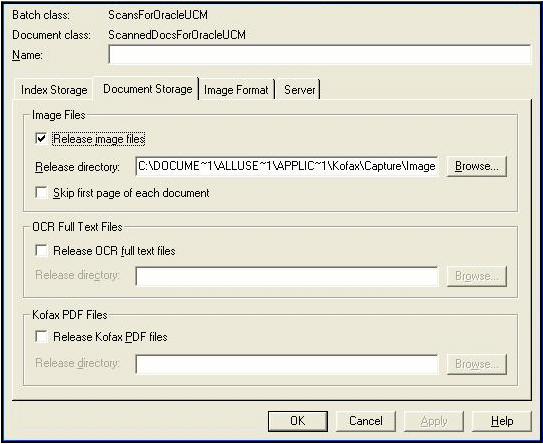The width and height of the screenshot is (543, 444).
Task: Check Release Kofax PDF files
Action: (41, 336)
